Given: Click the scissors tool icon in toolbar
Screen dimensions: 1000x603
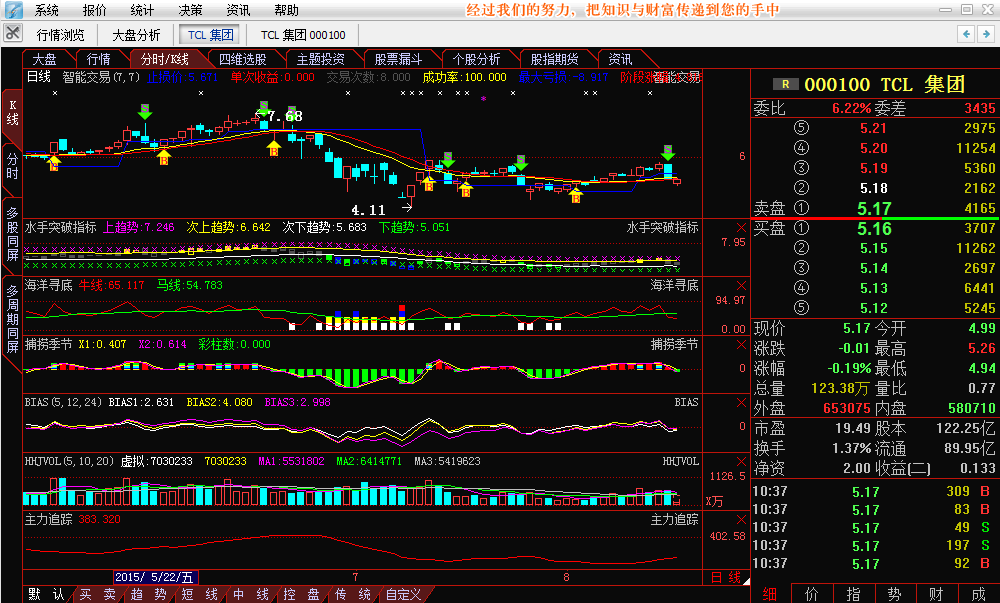Looking at the screenshot, I should click(x=13, y=34).
